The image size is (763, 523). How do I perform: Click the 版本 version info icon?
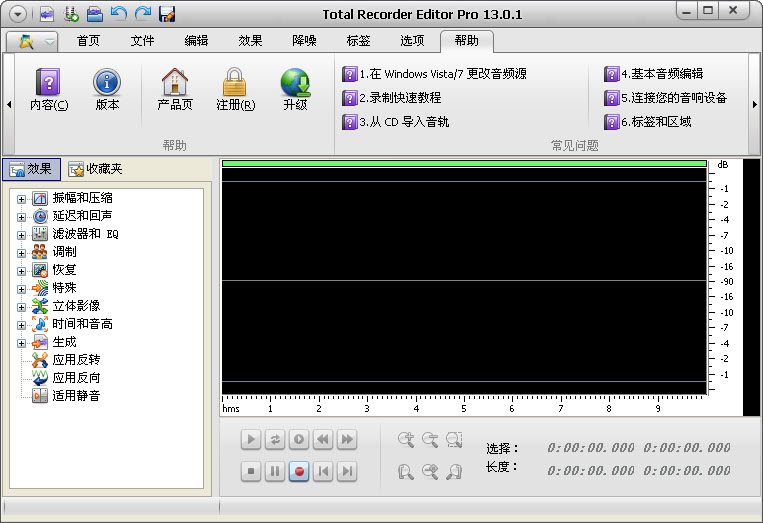pyautogui.click(x=107, y=89)
